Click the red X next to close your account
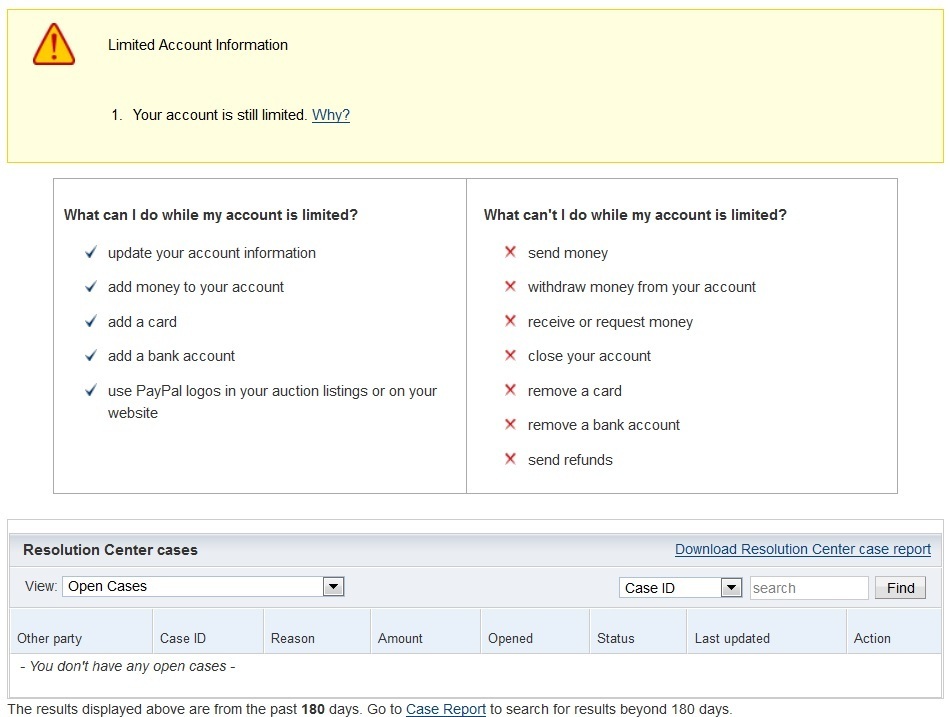The width and height of the screenshot is (950, 717). point(510,356)
